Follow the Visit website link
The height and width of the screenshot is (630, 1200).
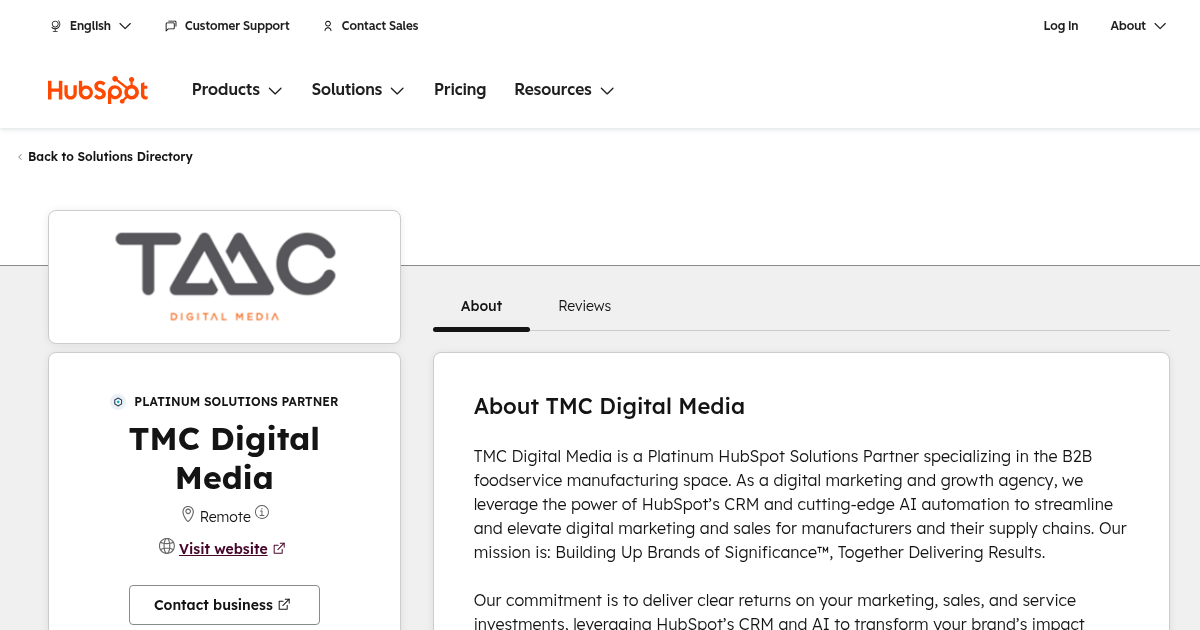tap(223, 549)
